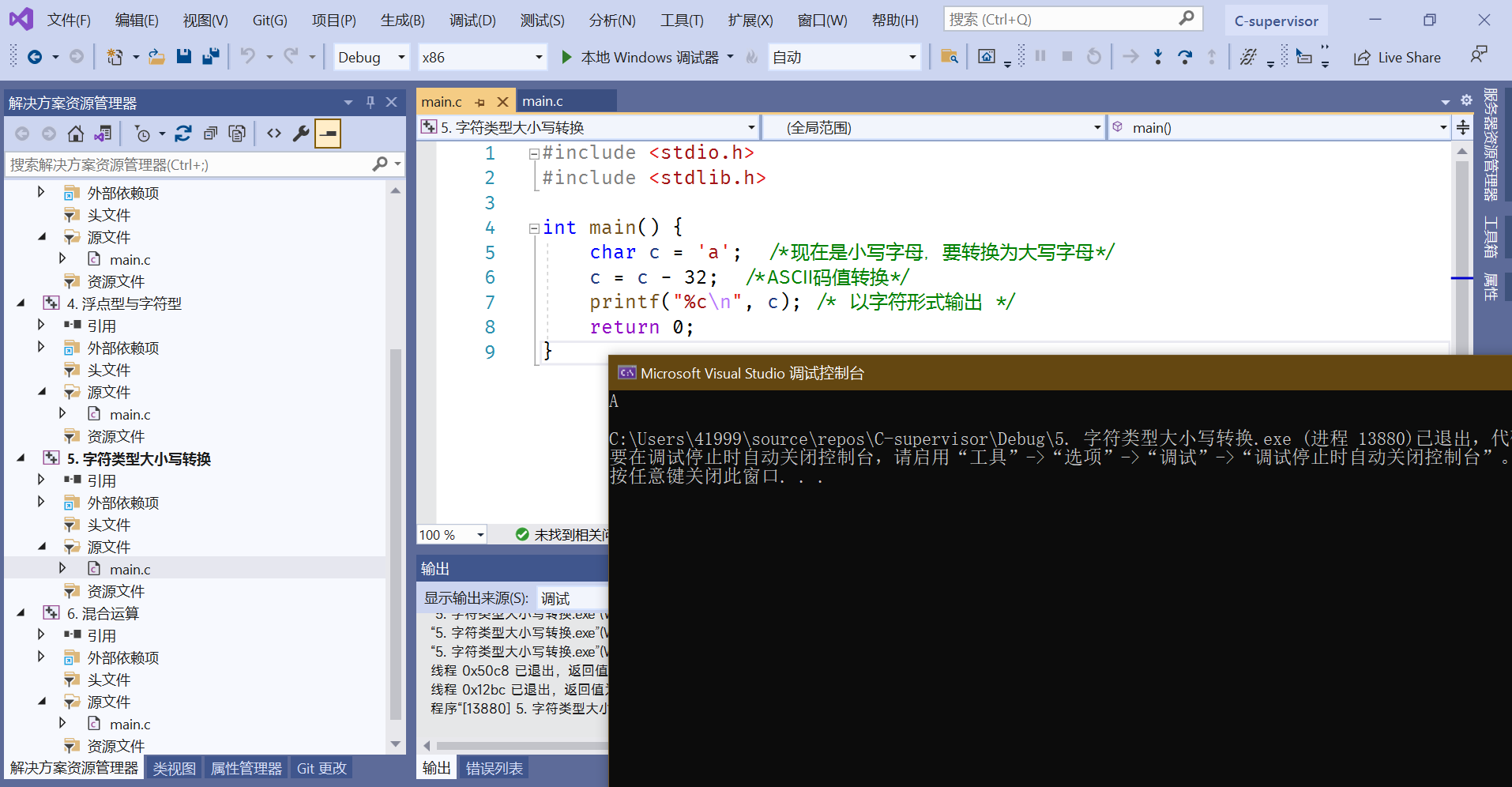Open the 工具(T) menu

(682, 21)
